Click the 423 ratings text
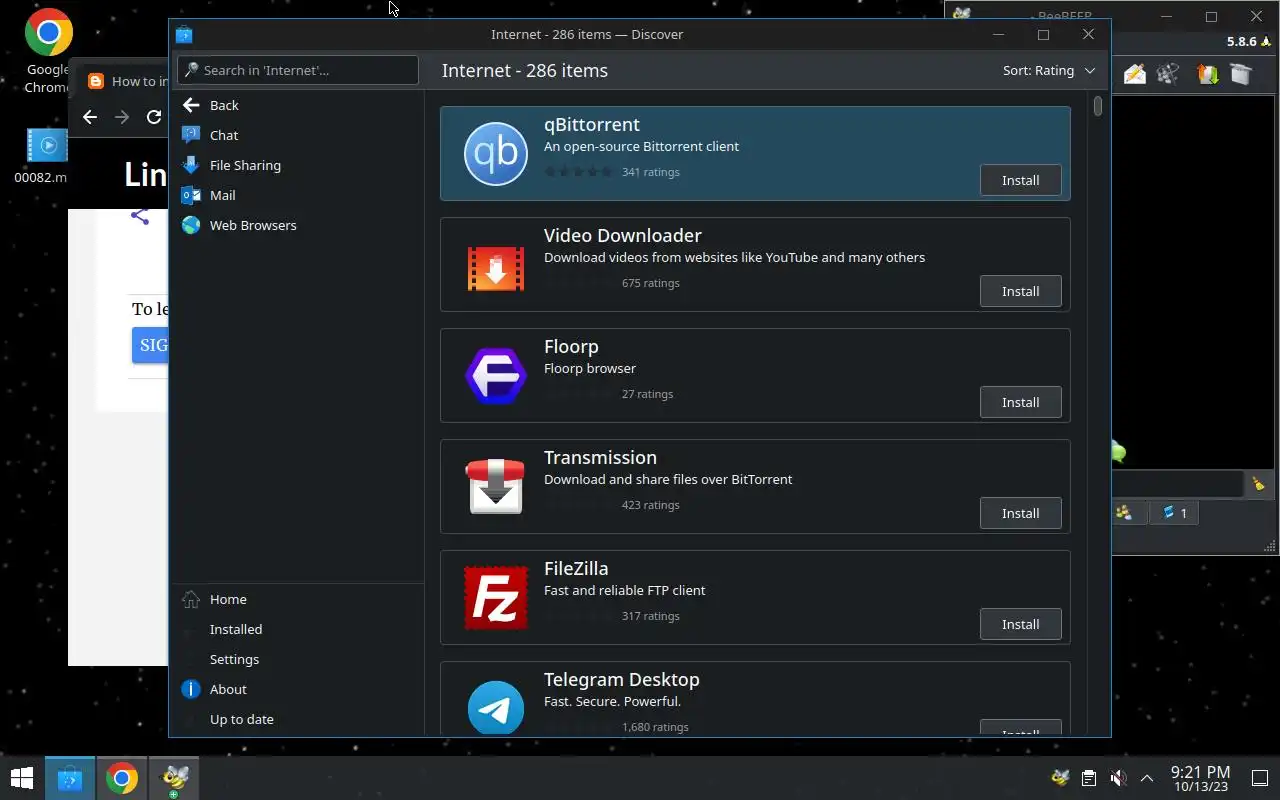The width and height of the screenshot is (1280, 800). (650, 505)
